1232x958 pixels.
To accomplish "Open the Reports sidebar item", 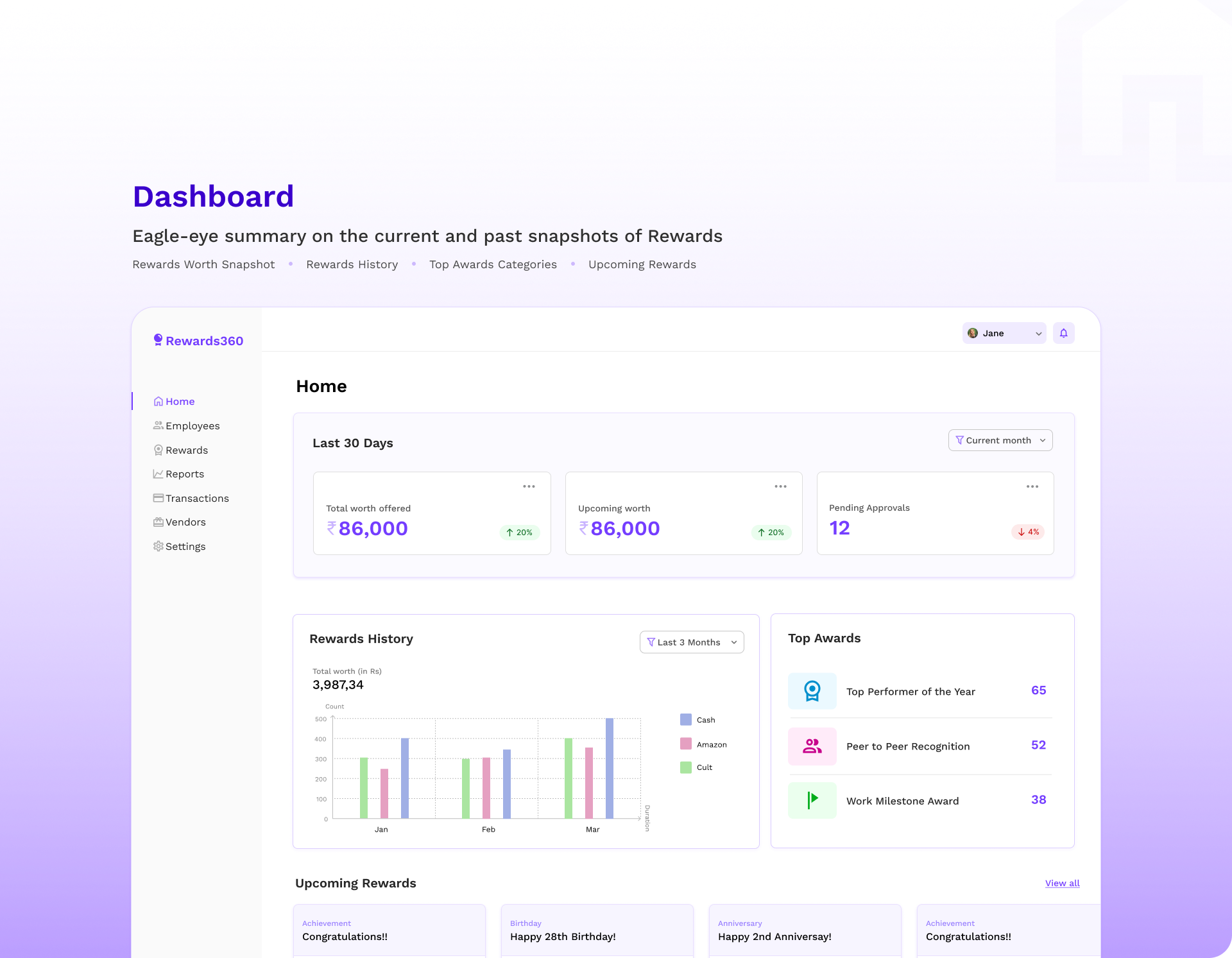I will (184, 474).
